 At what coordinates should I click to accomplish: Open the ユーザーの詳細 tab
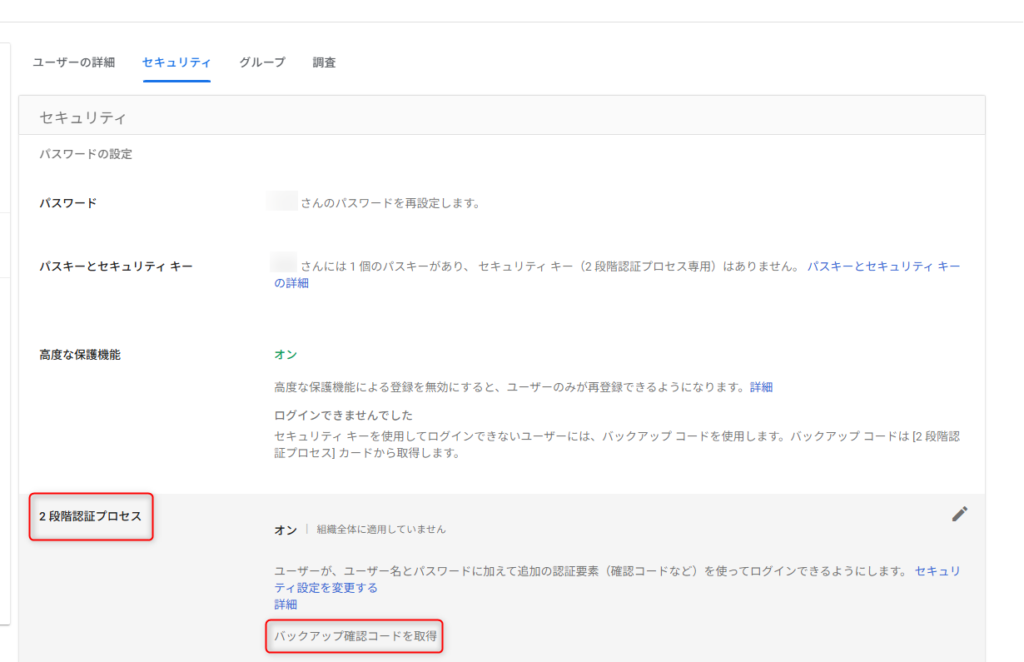[74, 62]
